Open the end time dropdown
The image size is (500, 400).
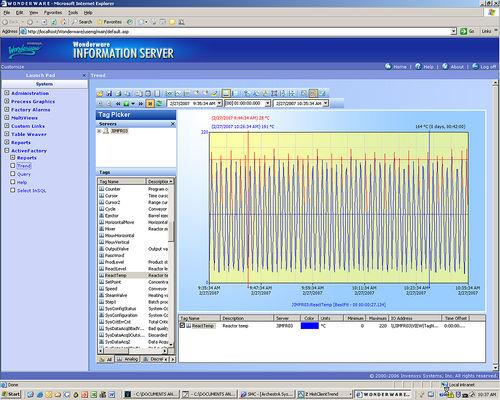pos(325,104)
